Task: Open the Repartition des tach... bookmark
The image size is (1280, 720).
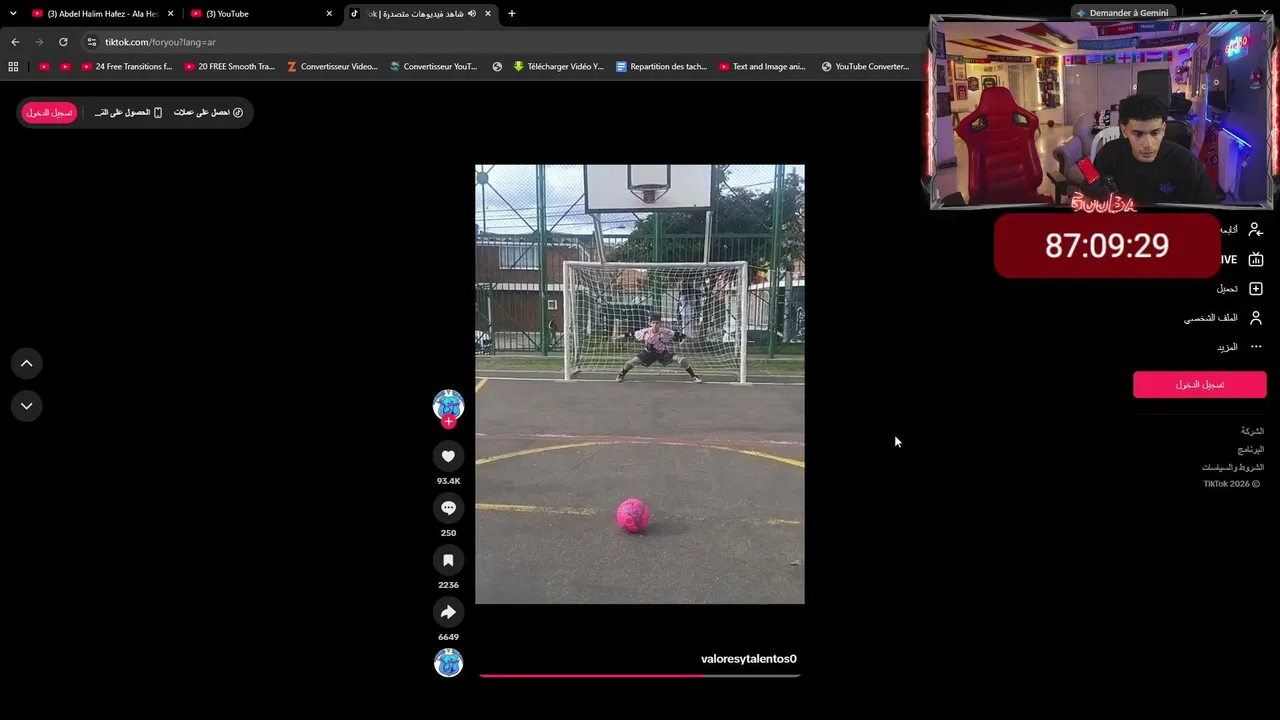Action: pos(661,67)
